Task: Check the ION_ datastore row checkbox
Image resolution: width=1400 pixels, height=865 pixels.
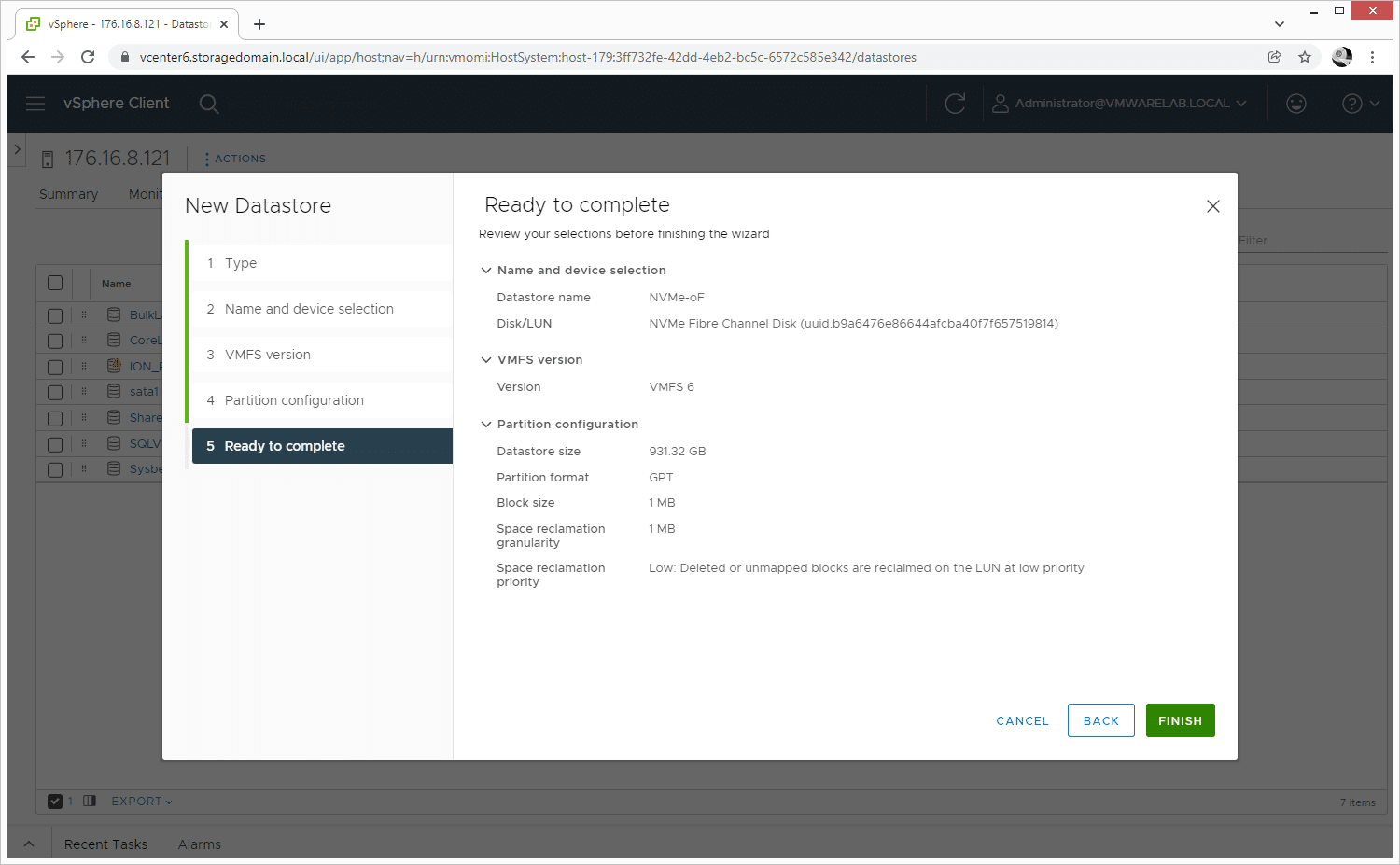Action: [55, 367]
